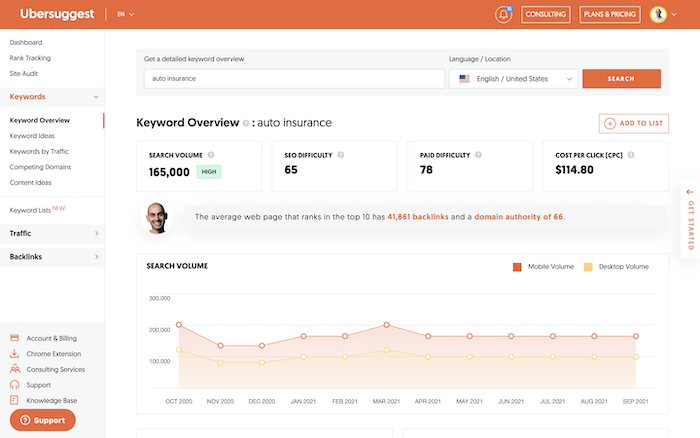Screen dimensions: 700x438
Task: Toggle the Mobile Volume legend swatch
Action: click(517, 267)
